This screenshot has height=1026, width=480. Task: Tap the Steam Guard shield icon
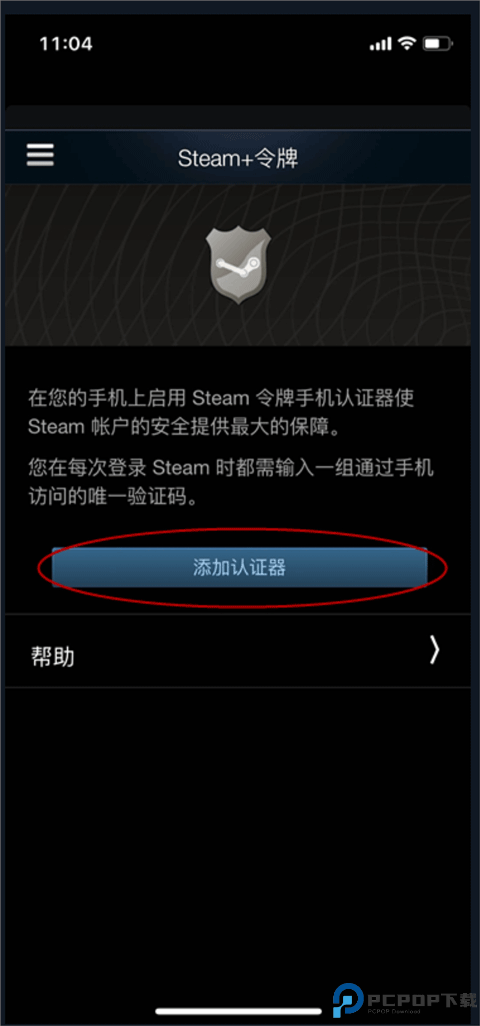238,264
